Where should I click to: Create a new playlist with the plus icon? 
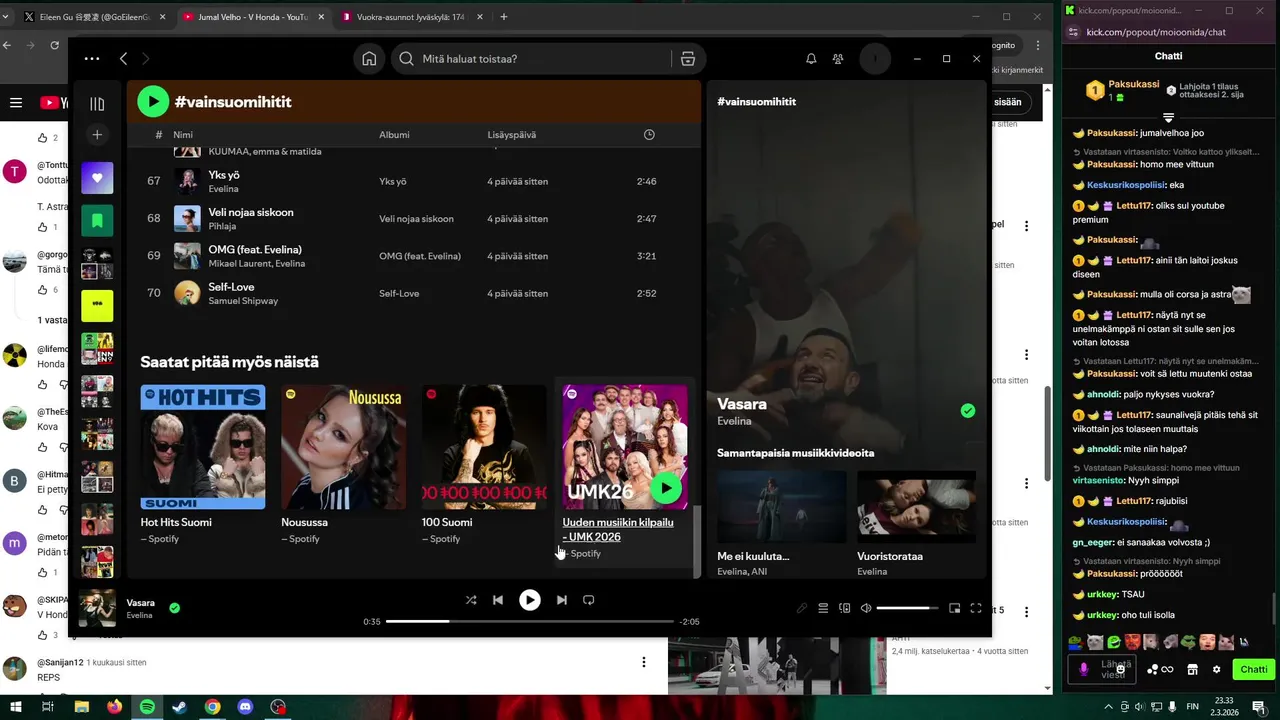click(x=97, y=134)
